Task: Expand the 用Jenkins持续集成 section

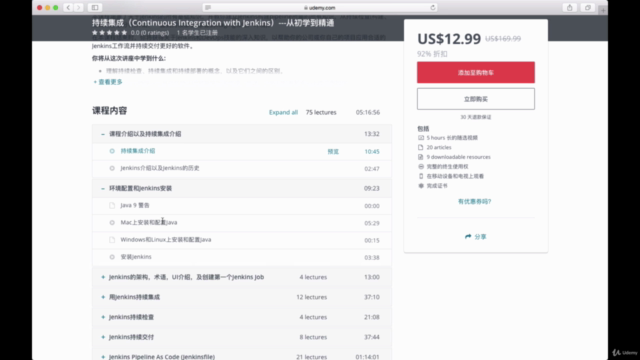Action: click(242, 297)
